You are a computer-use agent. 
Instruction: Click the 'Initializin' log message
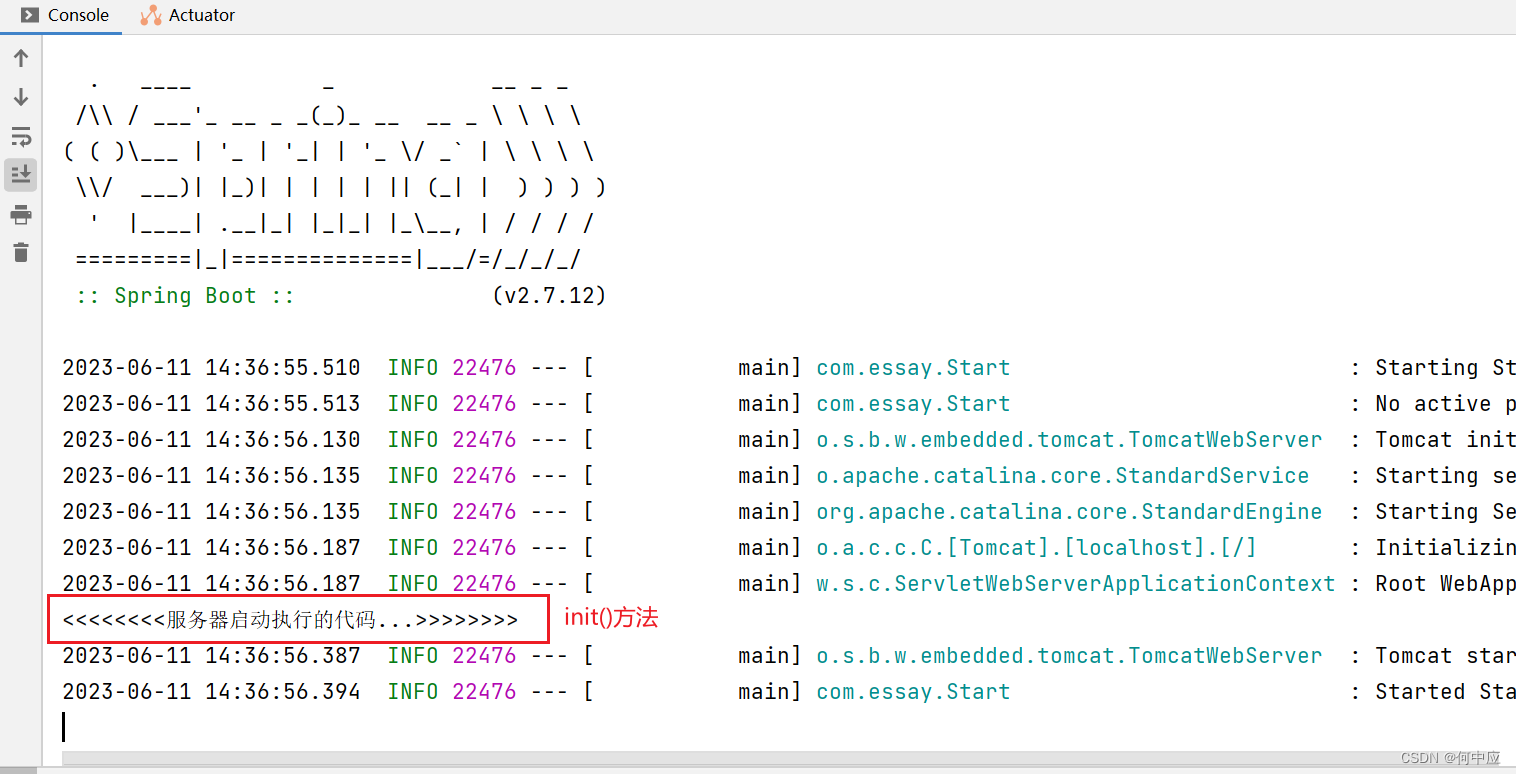pos(1445,548)
